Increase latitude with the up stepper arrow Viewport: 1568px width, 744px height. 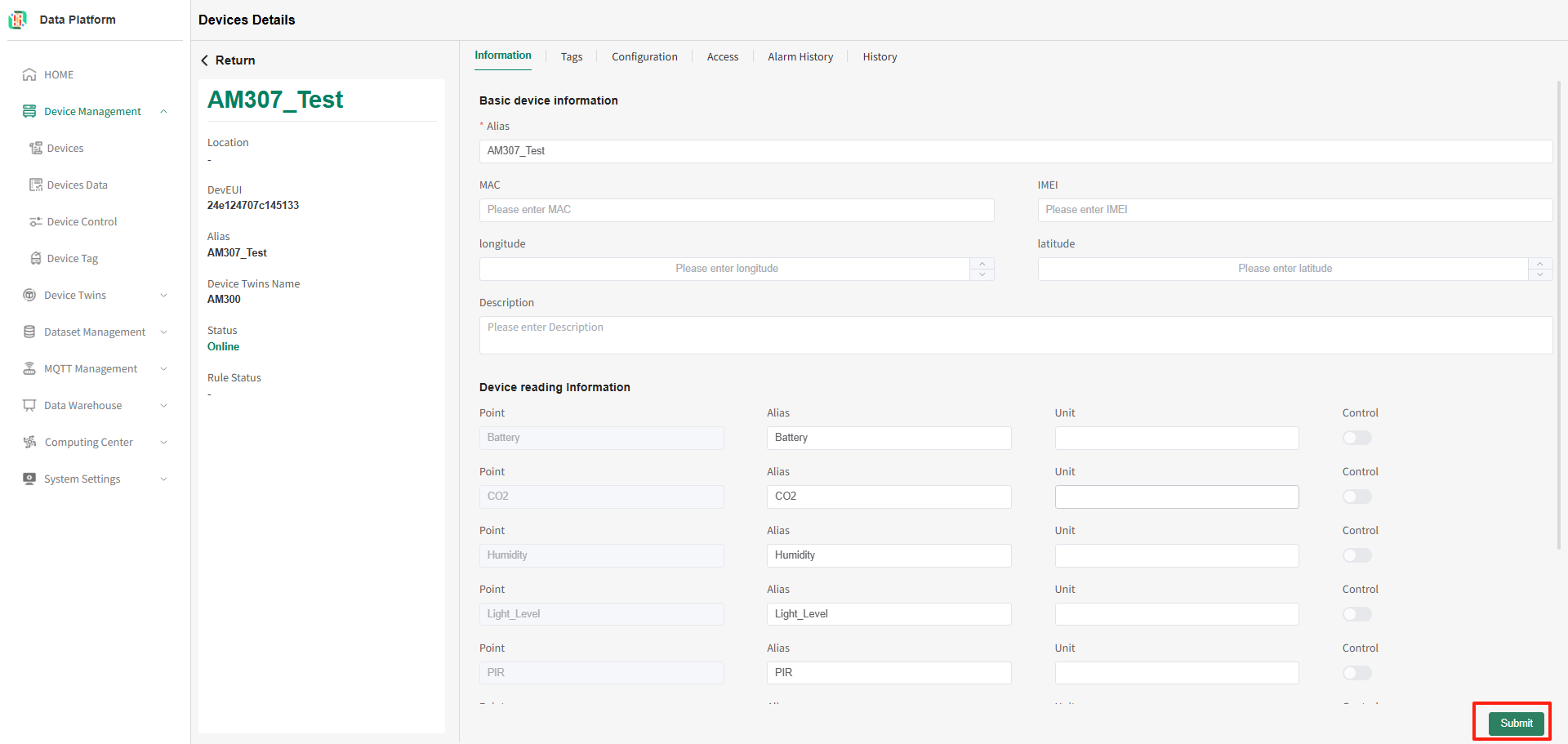[1540, 263]
